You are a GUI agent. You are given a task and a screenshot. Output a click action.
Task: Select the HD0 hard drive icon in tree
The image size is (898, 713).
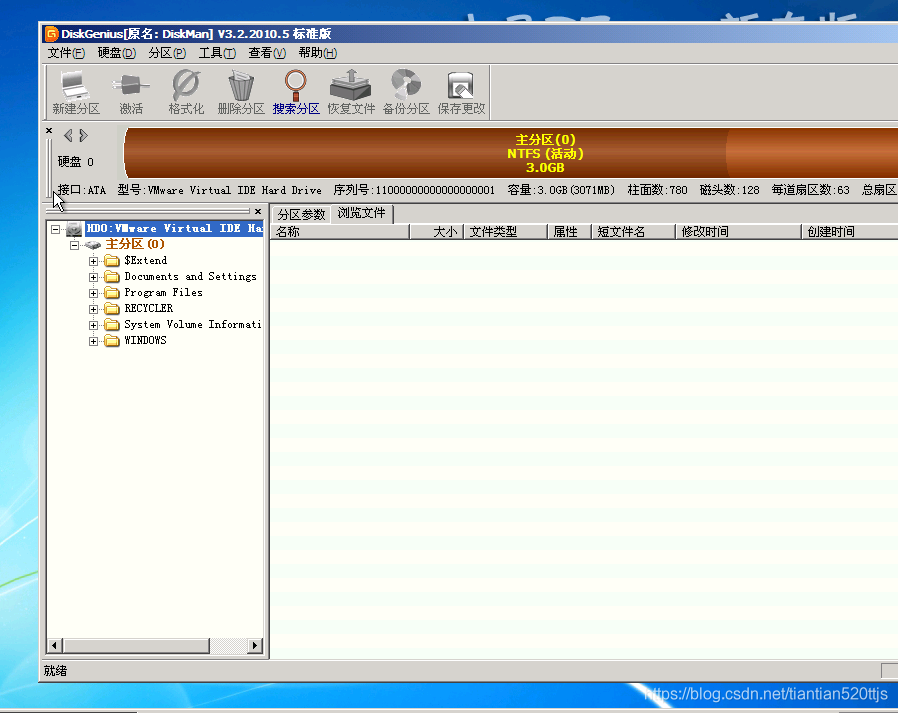click(74, 229)
